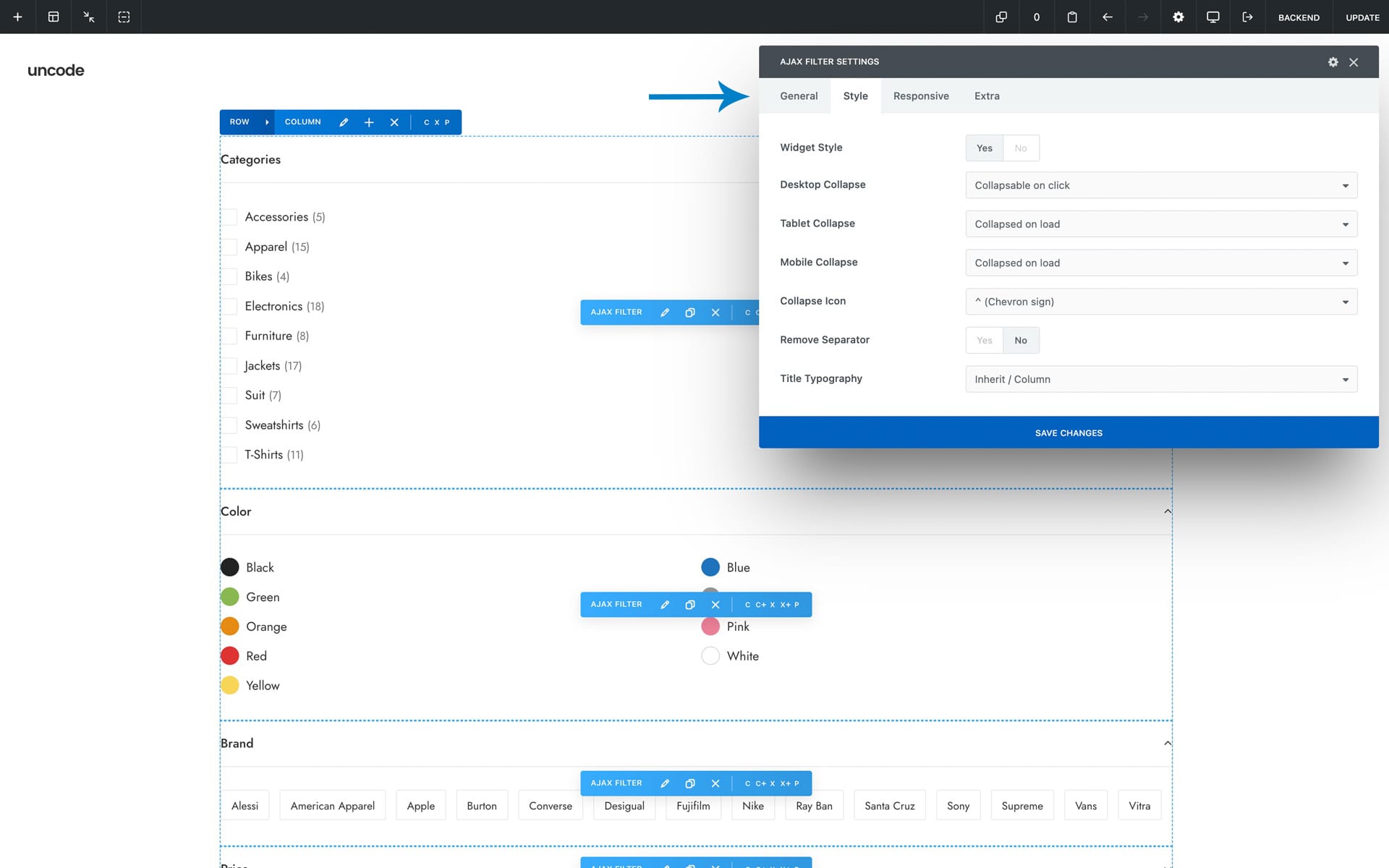Open the Collapse Icon dropdown

(1160, 302)
